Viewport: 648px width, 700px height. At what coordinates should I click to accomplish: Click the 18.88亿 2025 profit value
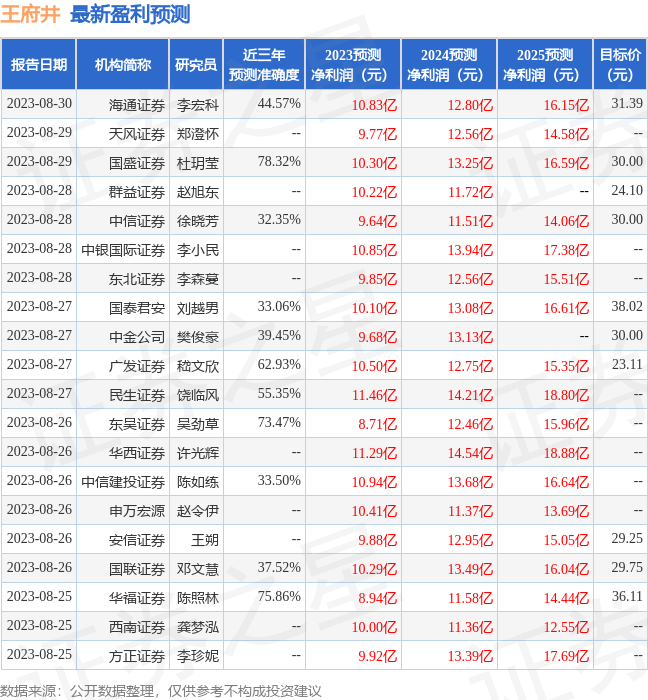coord(566,454)
